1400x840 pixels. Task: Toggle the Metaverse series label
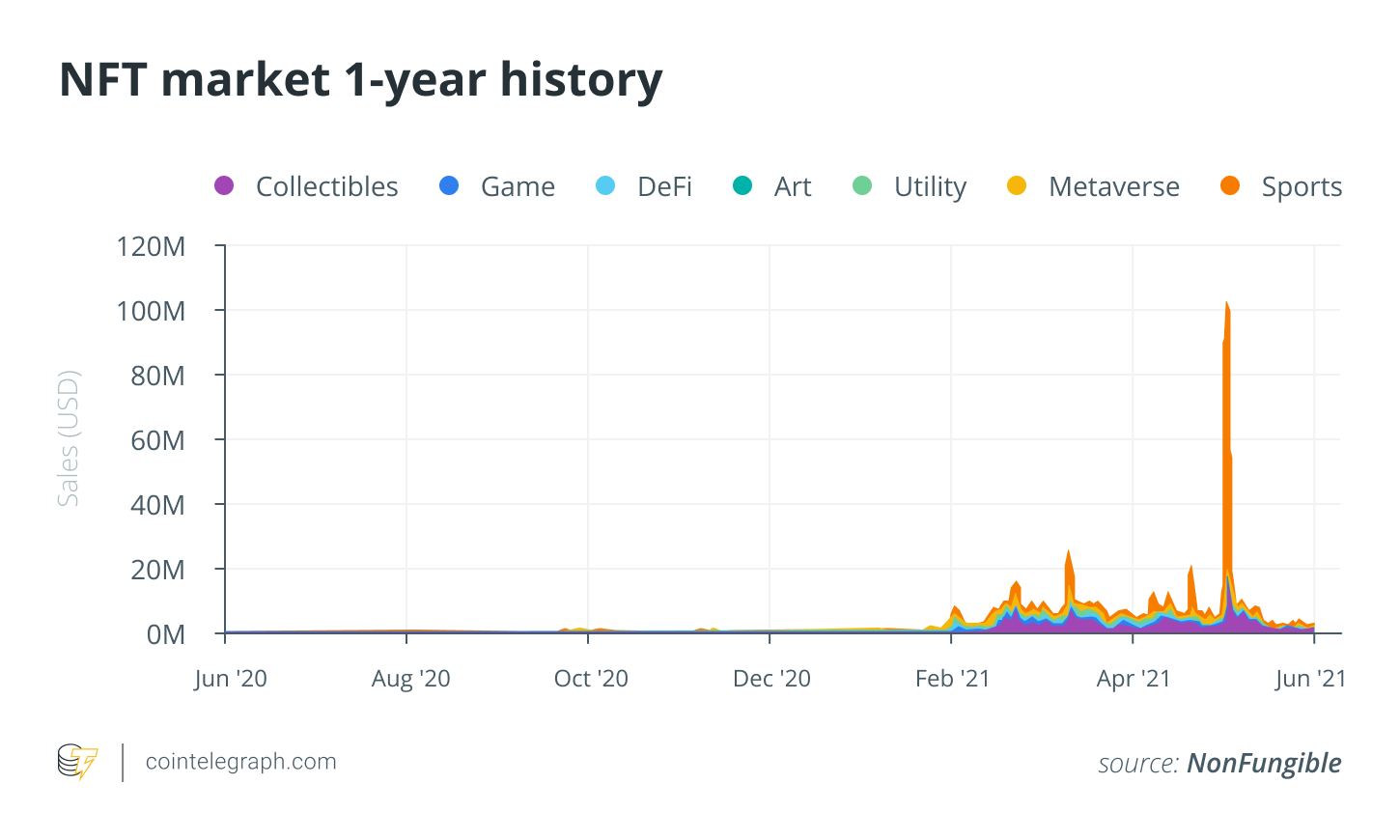(1113, 186)
